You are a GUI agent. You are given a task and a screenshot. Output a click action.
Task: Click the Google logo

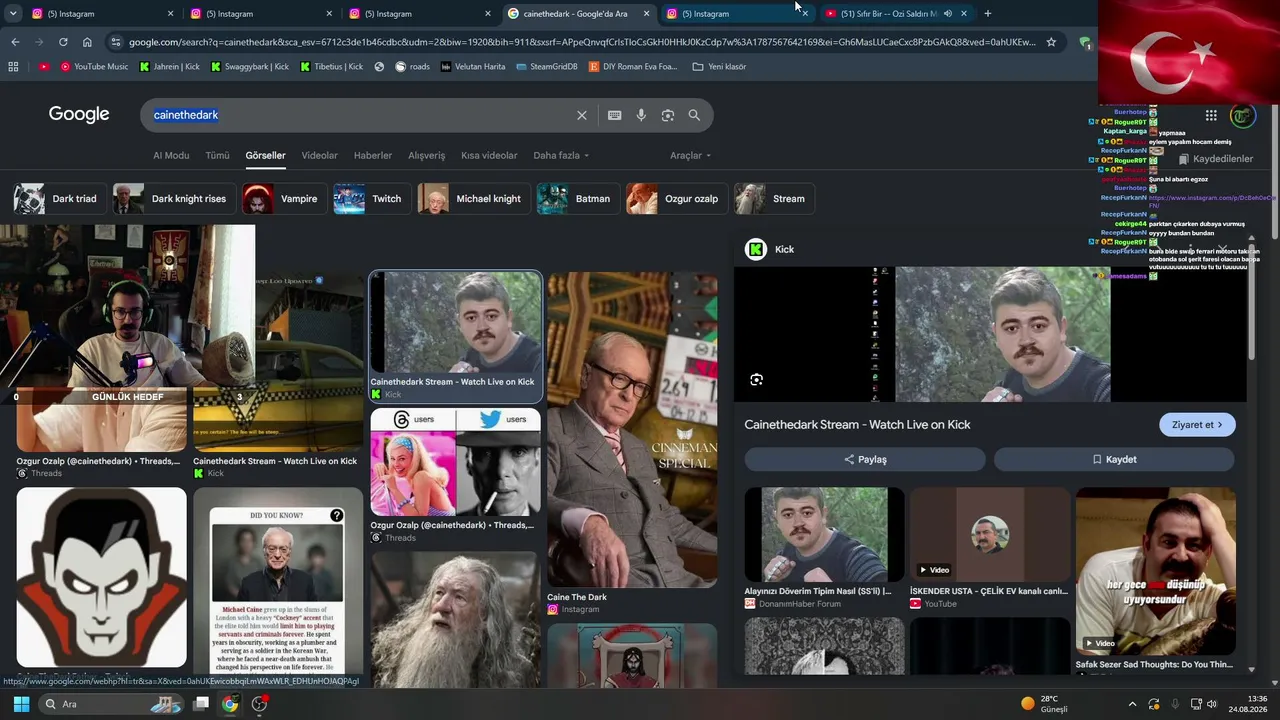(79, 114)
